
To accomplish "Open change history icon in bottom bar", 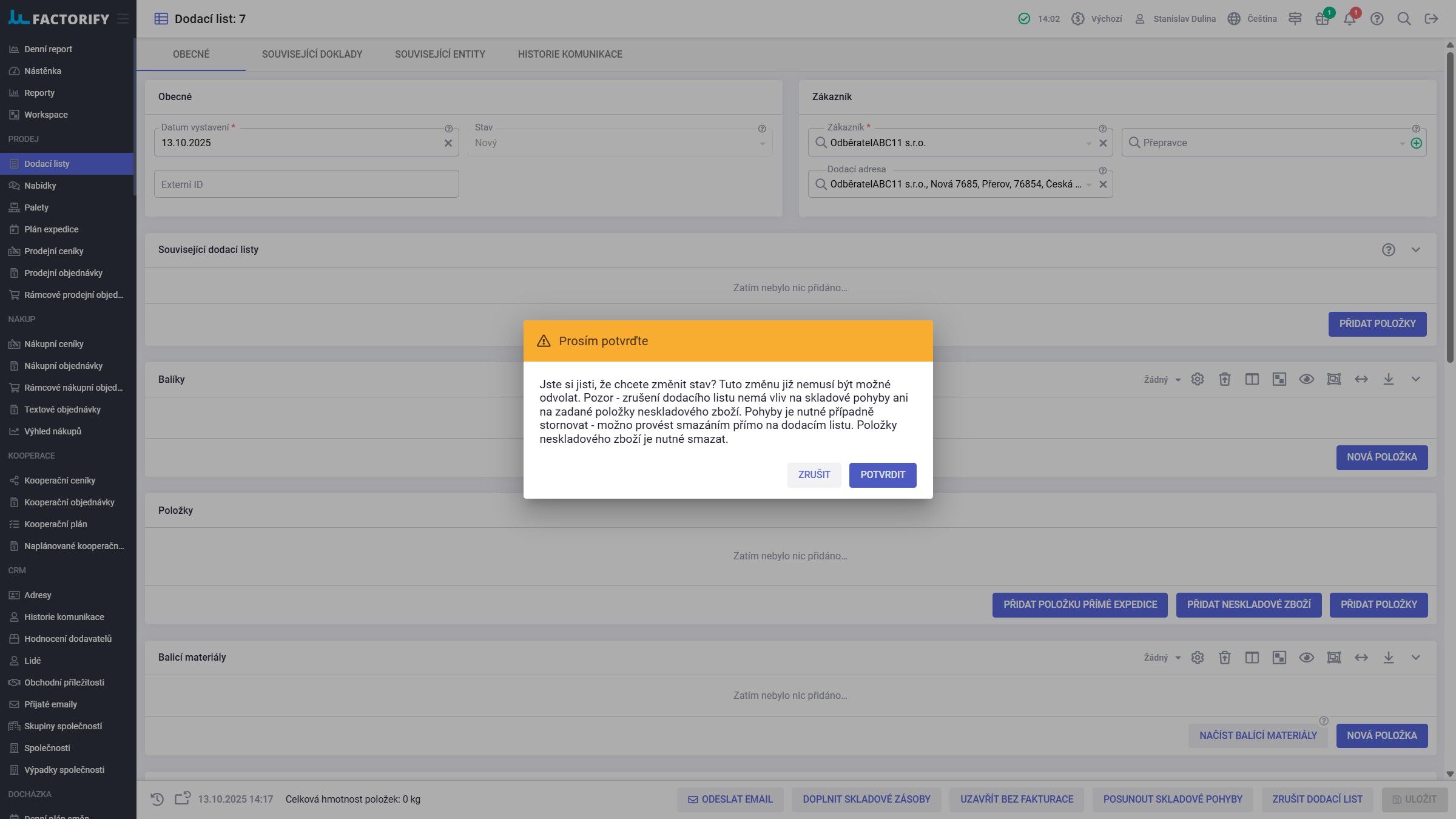I will point(157,799).
